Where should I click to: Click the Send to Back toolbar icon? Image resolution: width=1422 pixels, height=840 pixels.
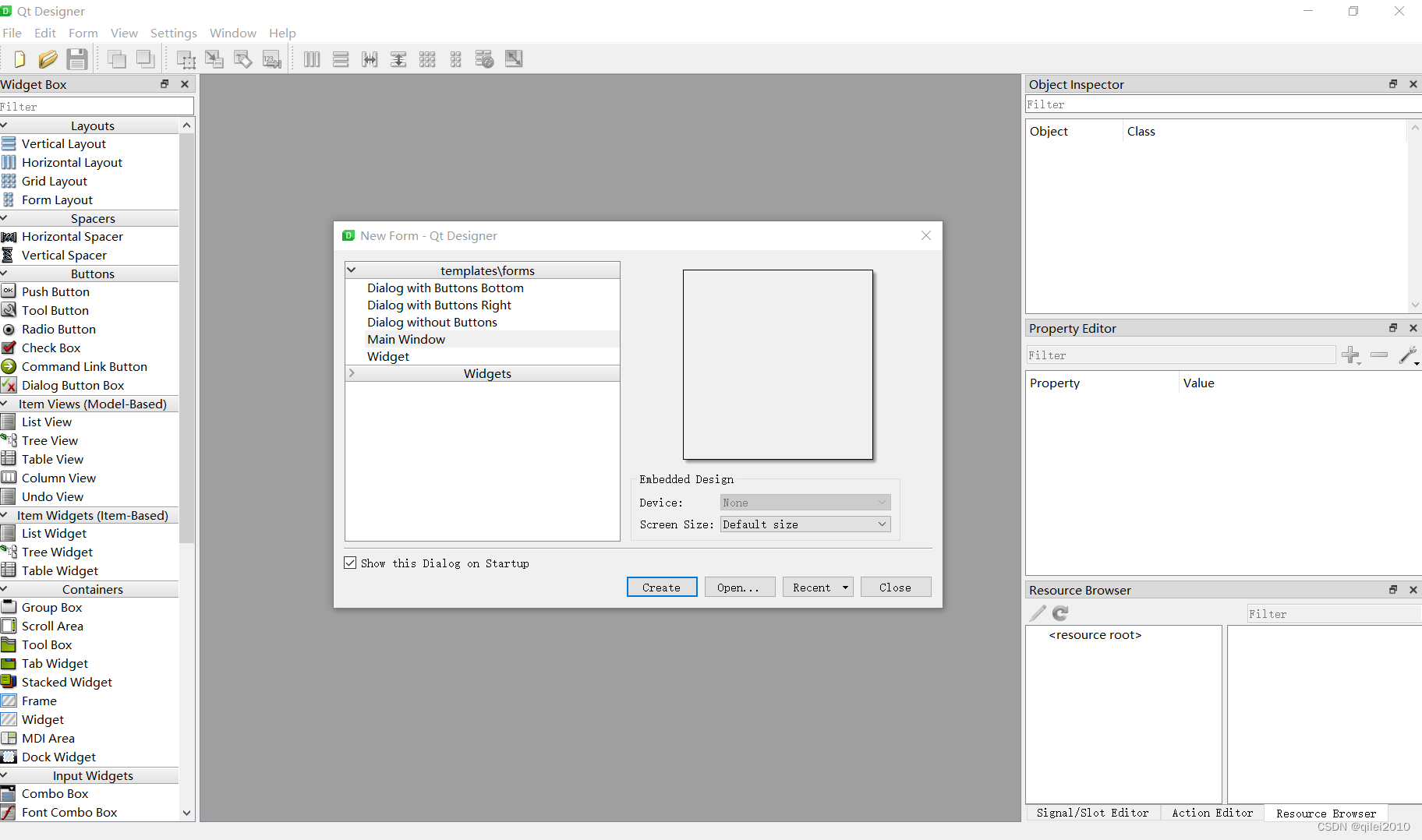click(117, 59)
